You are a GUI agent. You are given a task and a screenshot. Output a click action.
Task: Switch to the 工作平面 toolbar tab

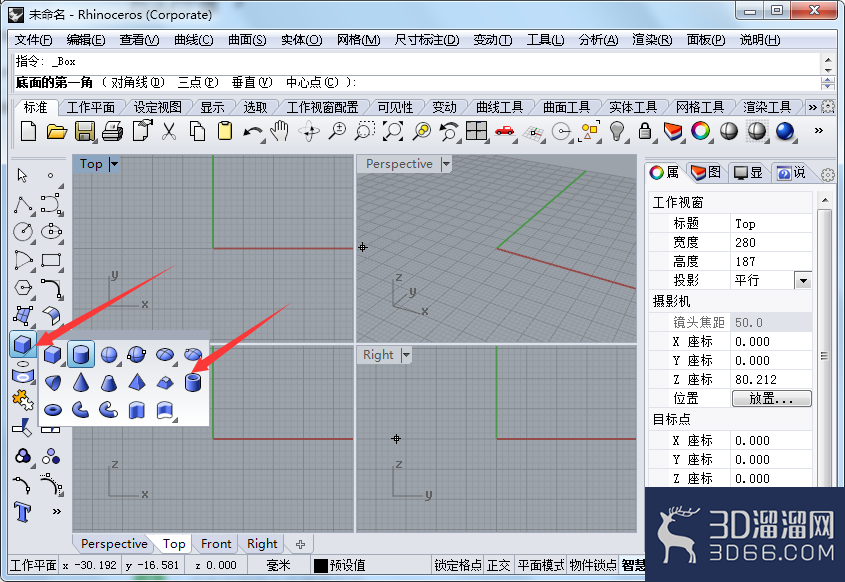click(x=91, y=107)
